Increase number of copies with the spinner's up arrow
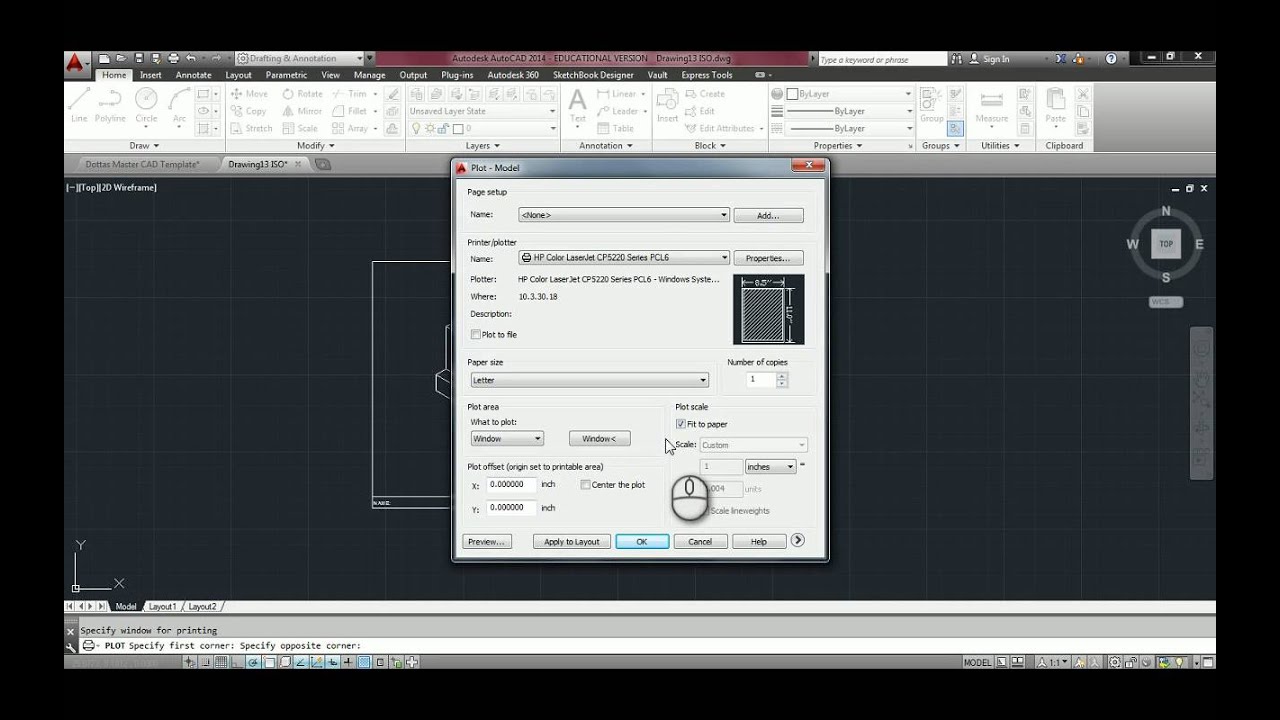The width and height of the screenshot is (1280, 720). (782, 376)
